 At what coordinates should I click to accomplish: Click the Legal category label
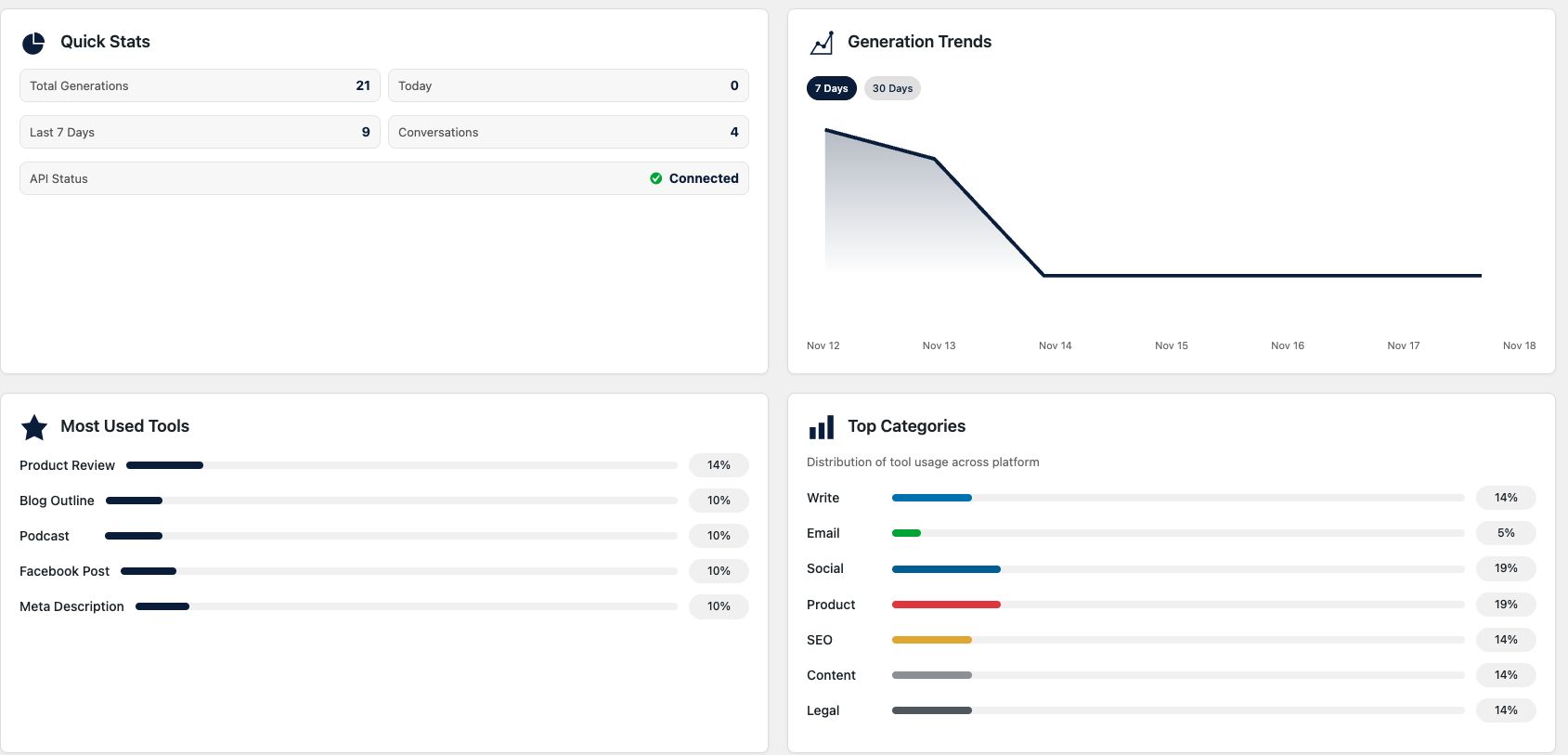pos(823,710)
